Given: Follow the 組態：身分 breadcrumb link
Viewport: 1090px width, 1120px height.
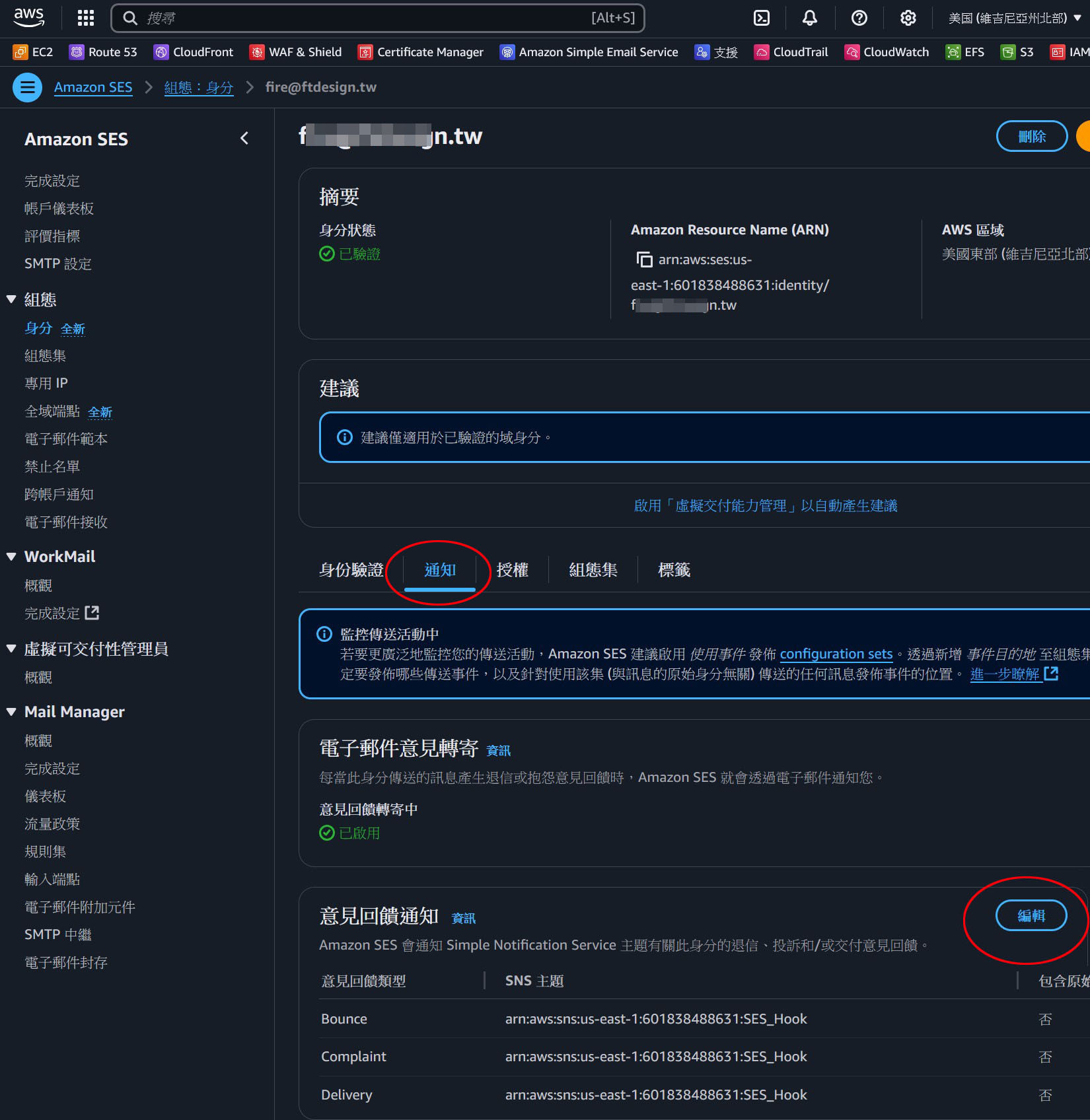Looking at the screenshot, I should coord(199,87).
